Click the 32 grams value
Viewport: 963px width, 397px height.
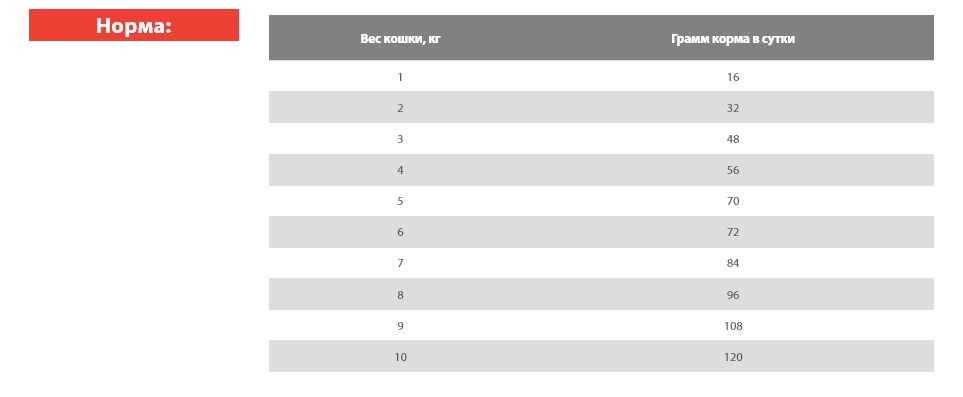pyautogui.click(x=733, y=108)
